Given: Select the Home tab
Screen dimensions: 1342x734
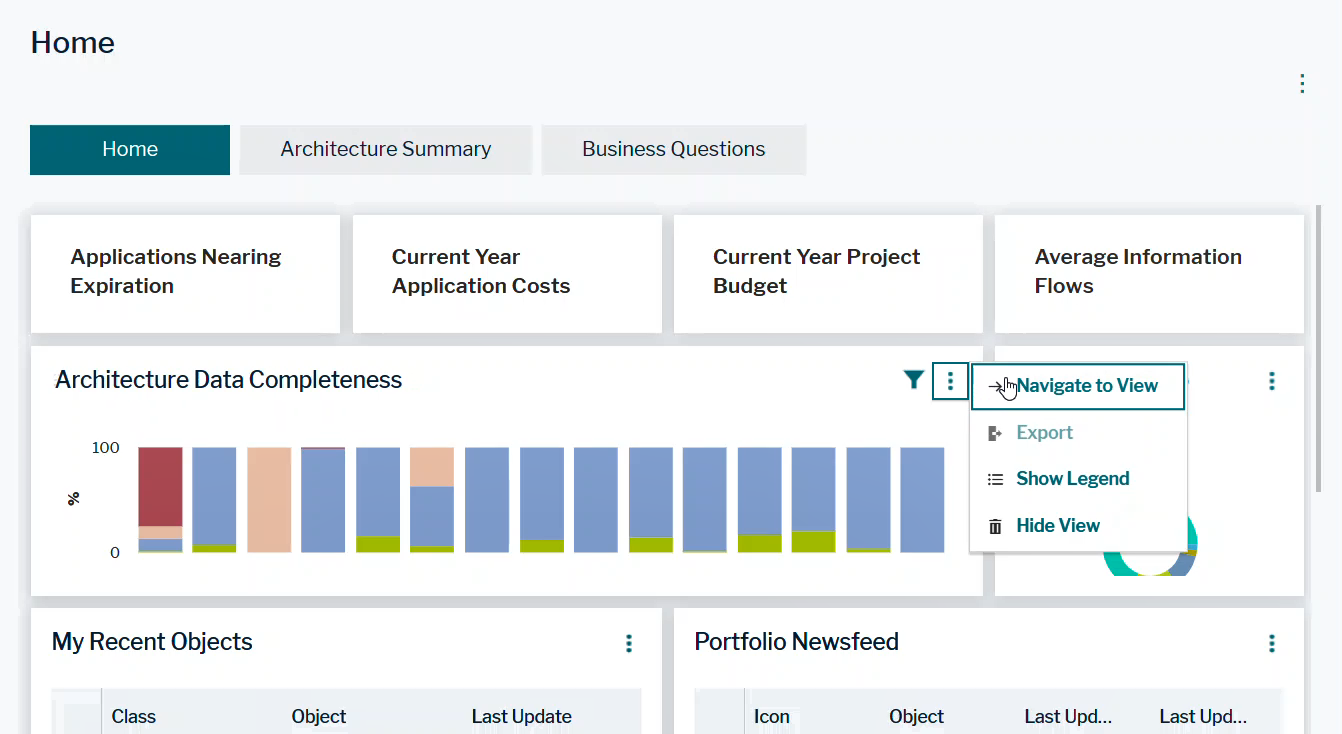Looking at the screenshot, I should 130,149.
